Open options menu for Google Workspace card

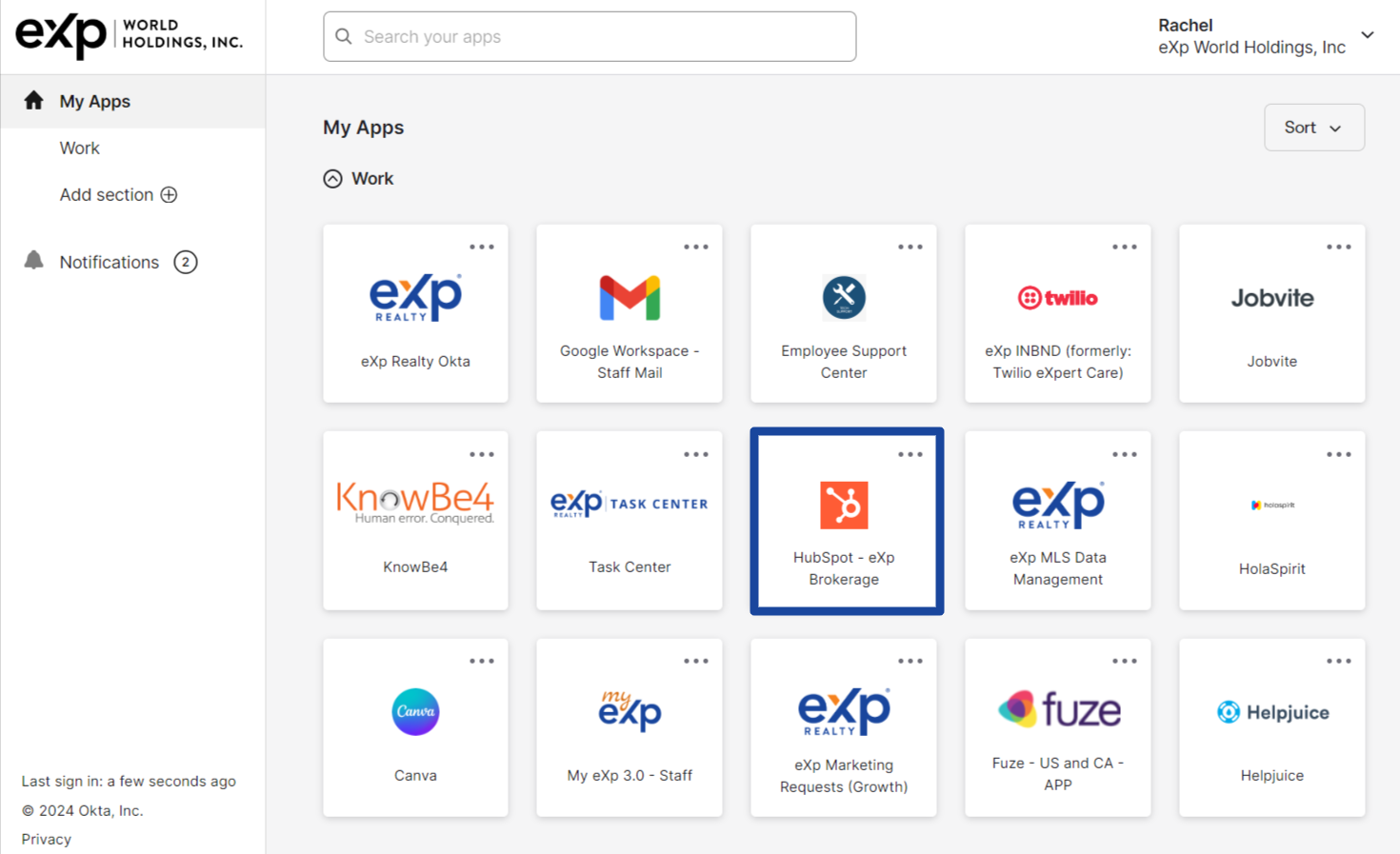696,247
